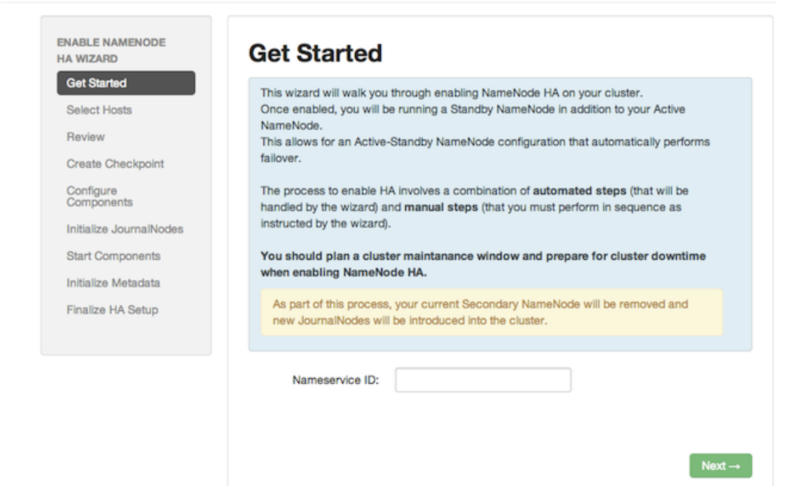Select the Get Started wizard step
The image size is (801, 486).
[125, 83]
